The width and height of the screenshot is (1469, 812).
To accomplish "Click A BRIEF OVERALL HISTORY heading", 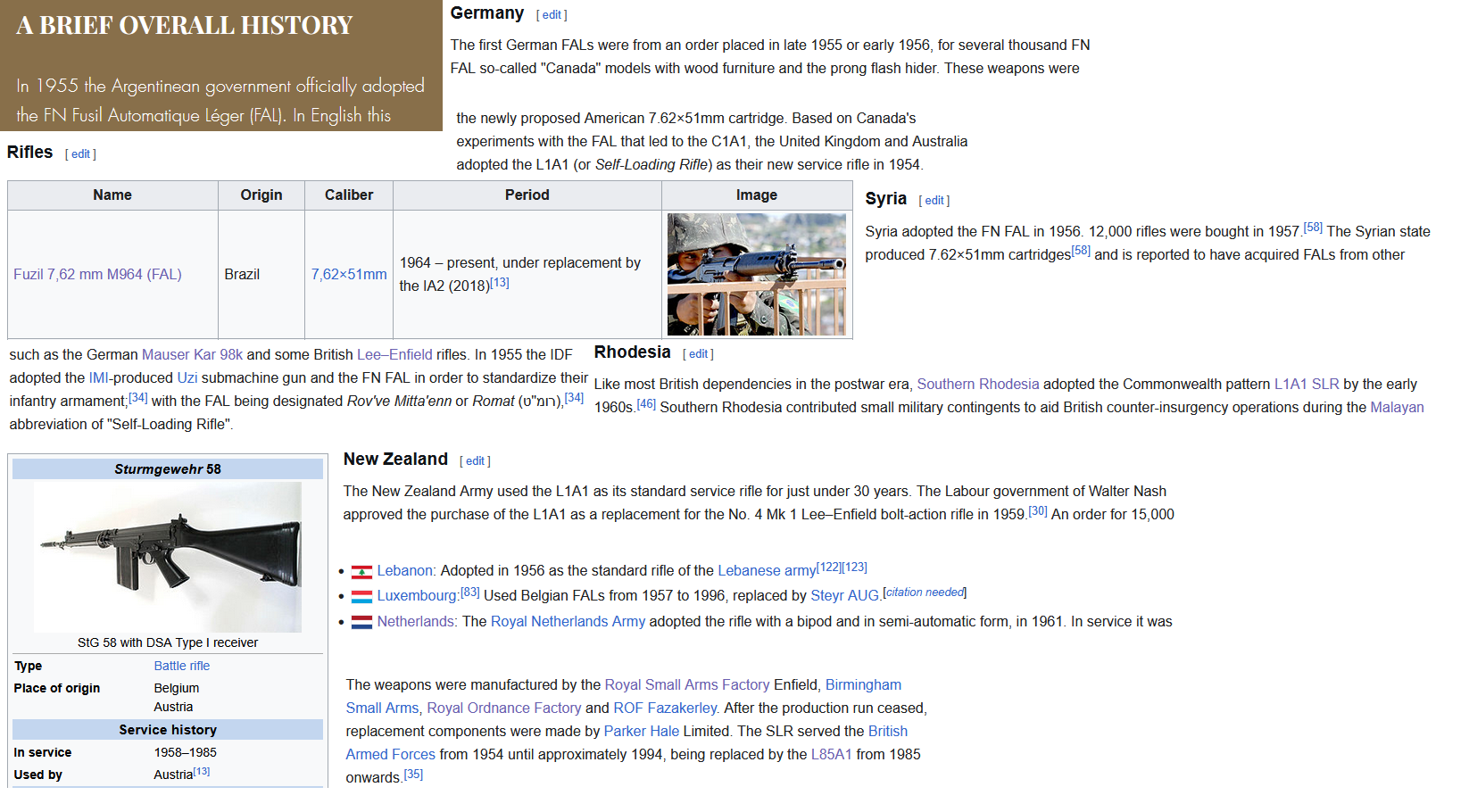I will [x=185, y=26].
